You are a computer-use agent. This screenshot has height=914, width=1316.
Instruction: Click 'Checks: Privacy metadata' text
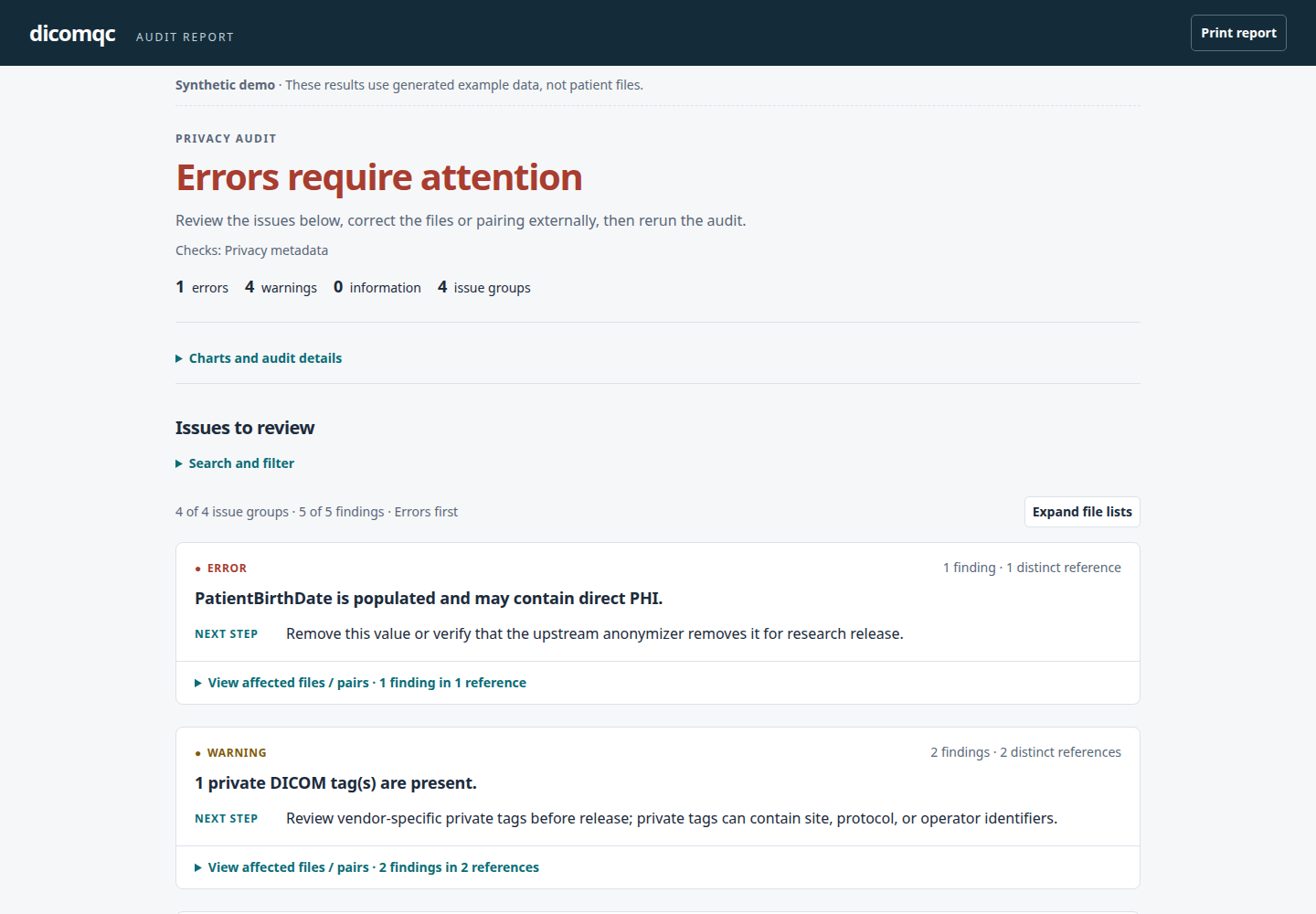pos(251,250)
